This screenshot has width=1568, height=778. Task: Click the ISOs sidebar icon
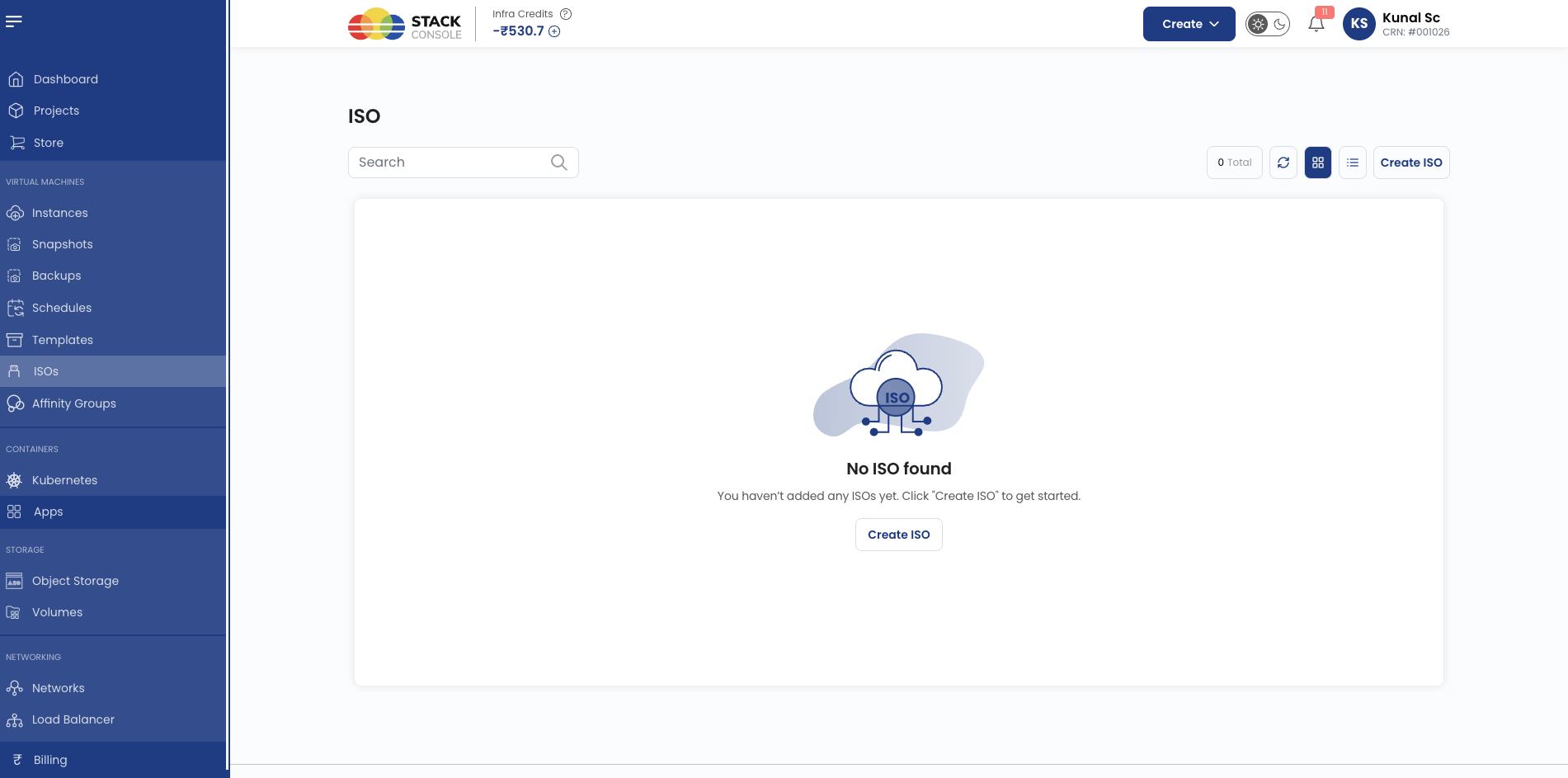tap(14, 371)
